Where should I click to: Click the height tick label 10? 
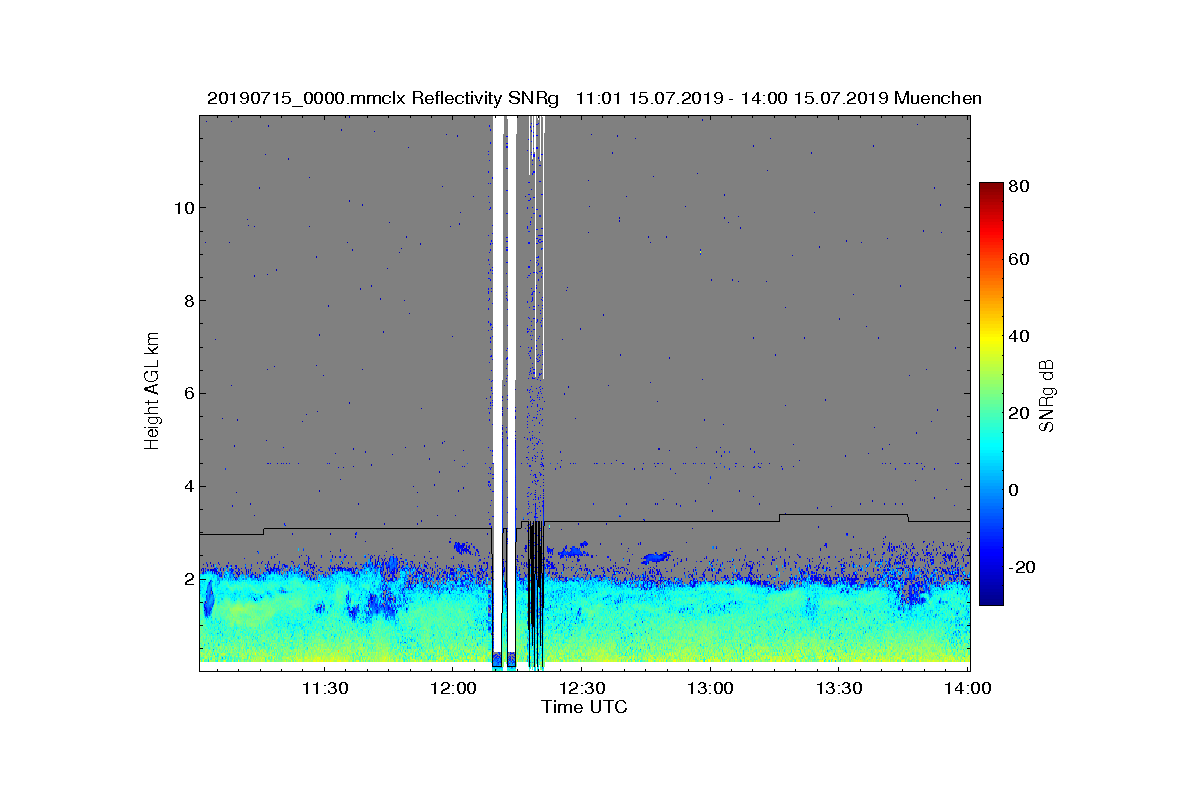[x=182, y=207]
